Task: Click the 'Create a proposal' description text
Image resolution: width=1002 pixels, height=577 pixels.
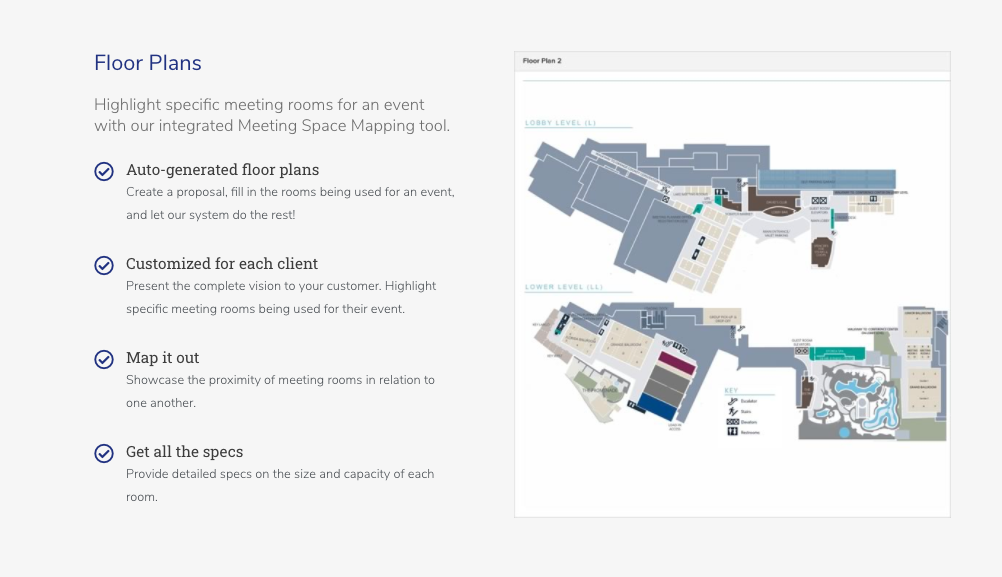Action: coord(290,203)
